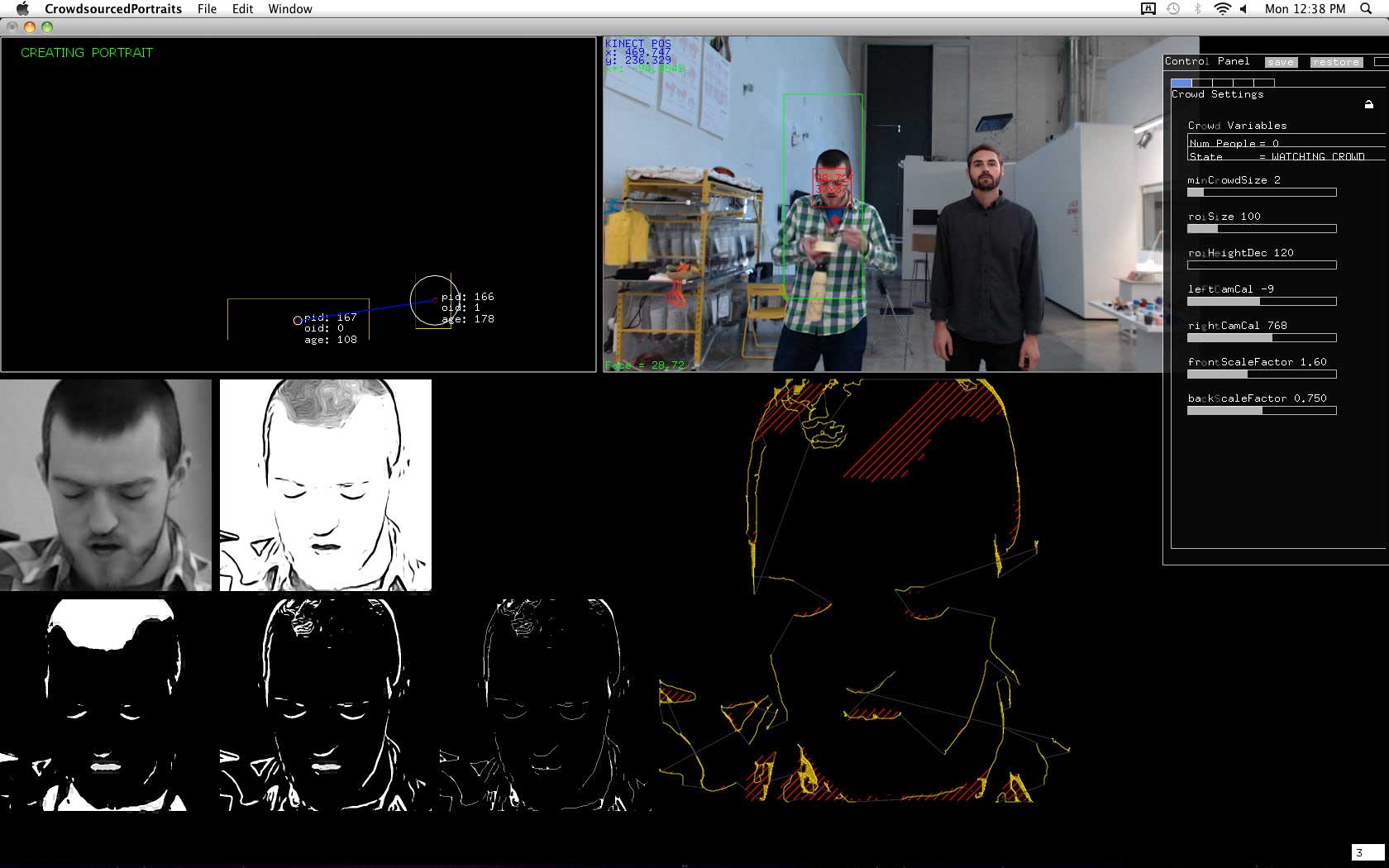Adjust the leftCamCal slider
Viewport: 1389px width, 868px height.
pos(1262,302)
